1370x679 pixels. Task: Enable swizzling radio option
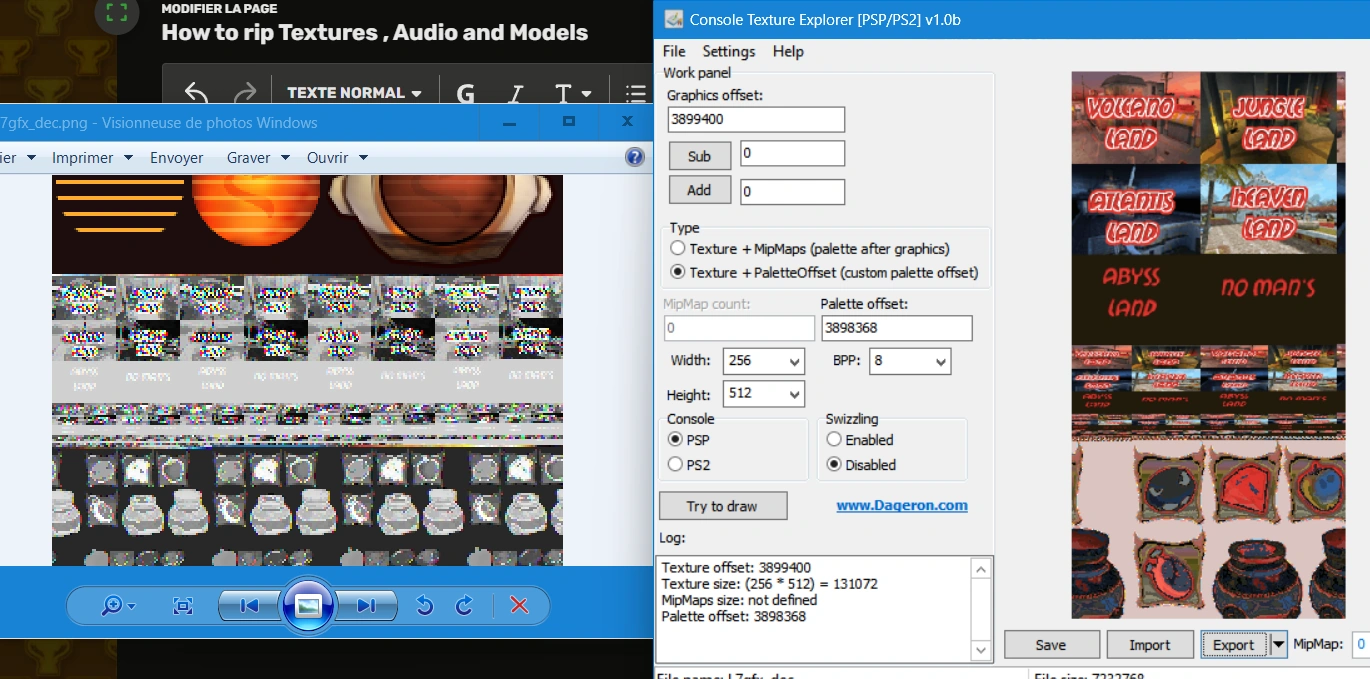click(x=834, y=439)
